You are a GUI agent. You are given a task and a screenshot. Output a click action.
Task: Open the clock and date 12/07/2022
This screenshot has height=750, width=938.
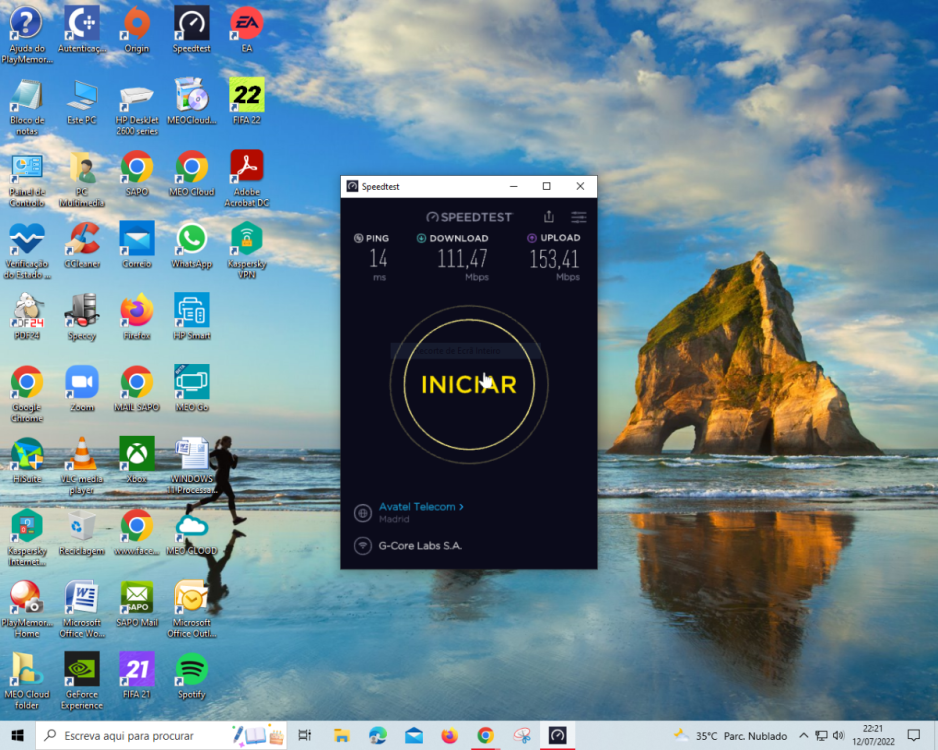tap(873, 736)
